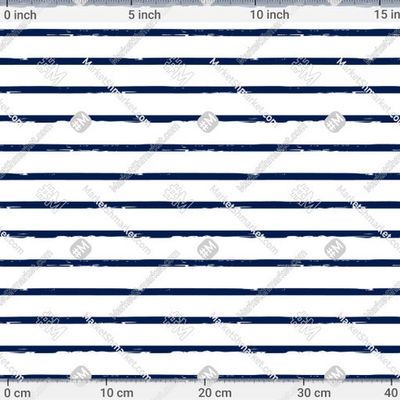This screenshot has width=400, height=400.
Task: Click the rightmost gray M badge on eighth stripe
Action: pyautogui.click(x=335, y=249)
